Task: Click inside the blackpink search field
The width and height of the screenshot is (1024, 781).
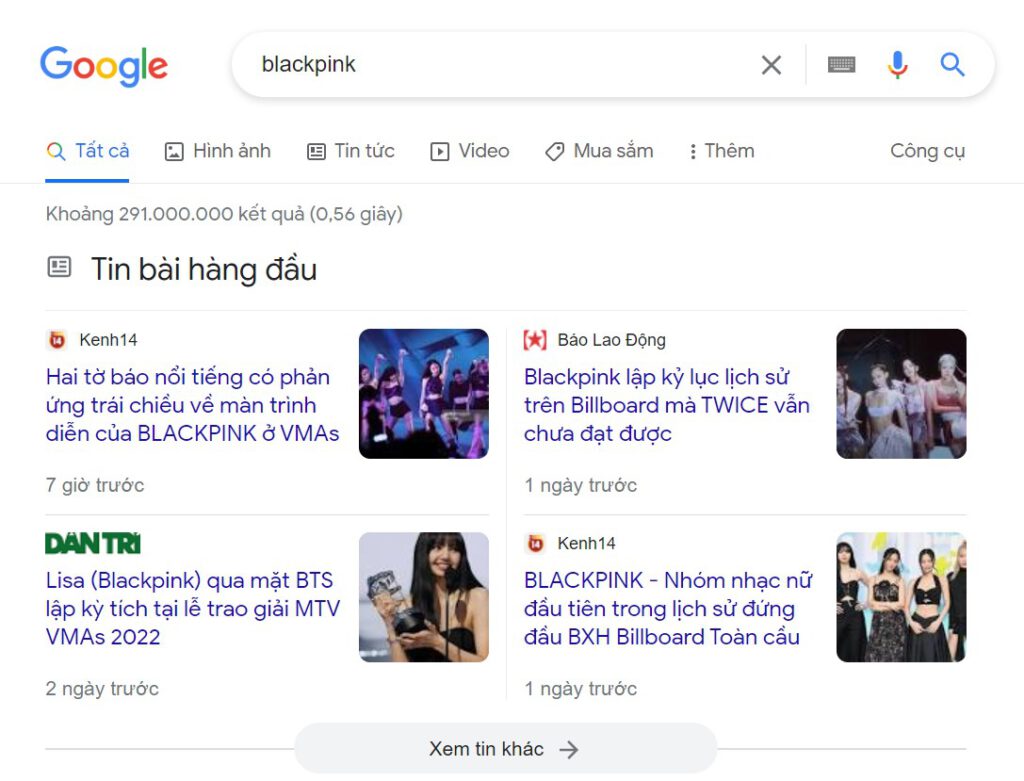Action: pyautogui.click(x=450, y=64)
